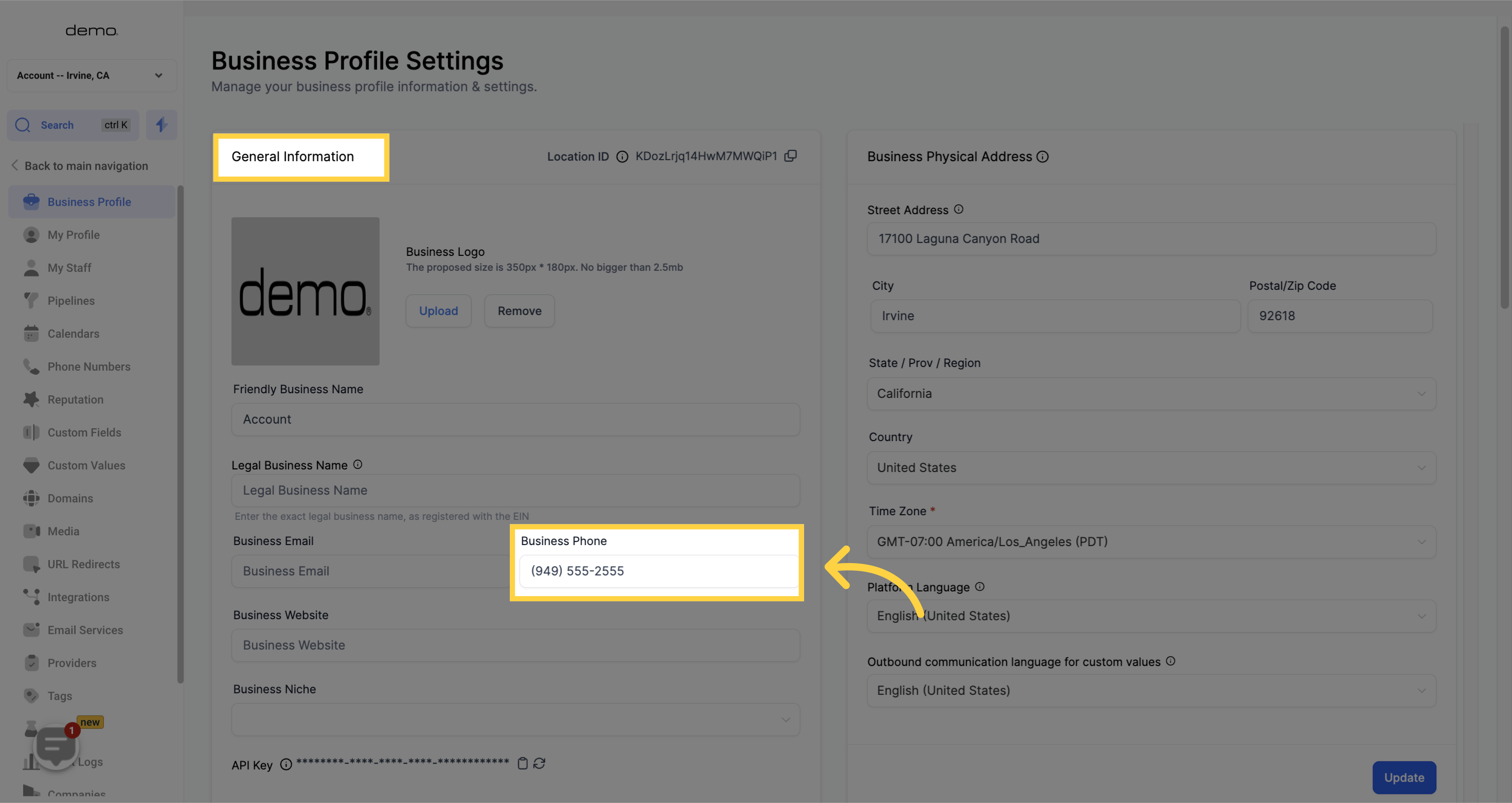Click the Search menu item
The image size is (1512, 803).
(x=57, y=124)
